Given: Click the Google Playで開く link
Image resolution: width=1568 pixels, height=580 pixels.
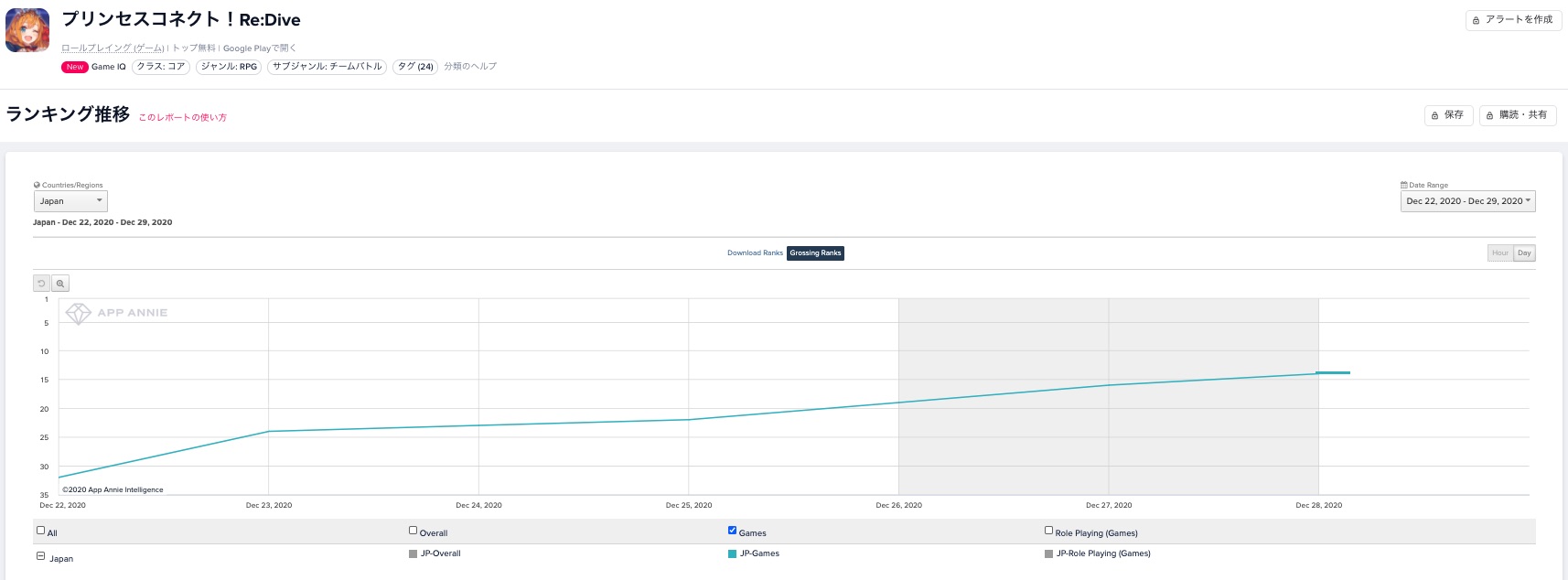Looking at the screenshot, I should coord(260,48).
